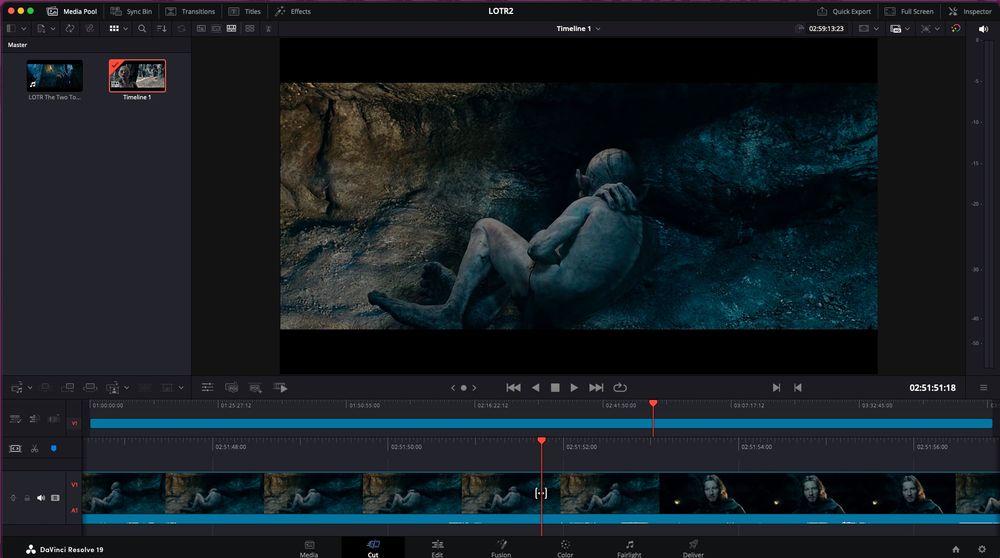Select the source clip viewer mode icon
1000x558 pixels.
(x=201, y=29)
